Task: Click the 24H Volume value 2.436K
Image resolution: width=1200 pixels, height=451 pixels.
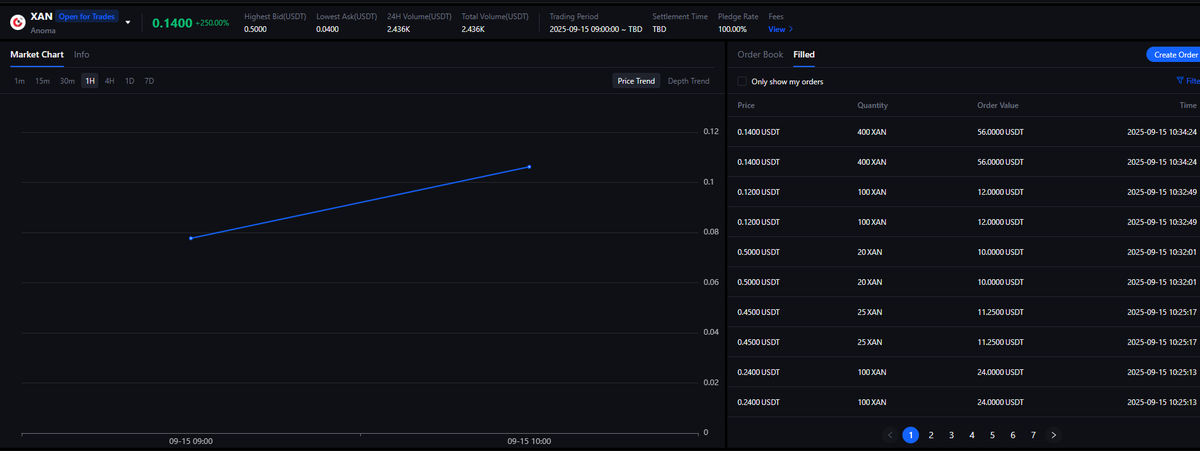Action: (x=399, y=29)
